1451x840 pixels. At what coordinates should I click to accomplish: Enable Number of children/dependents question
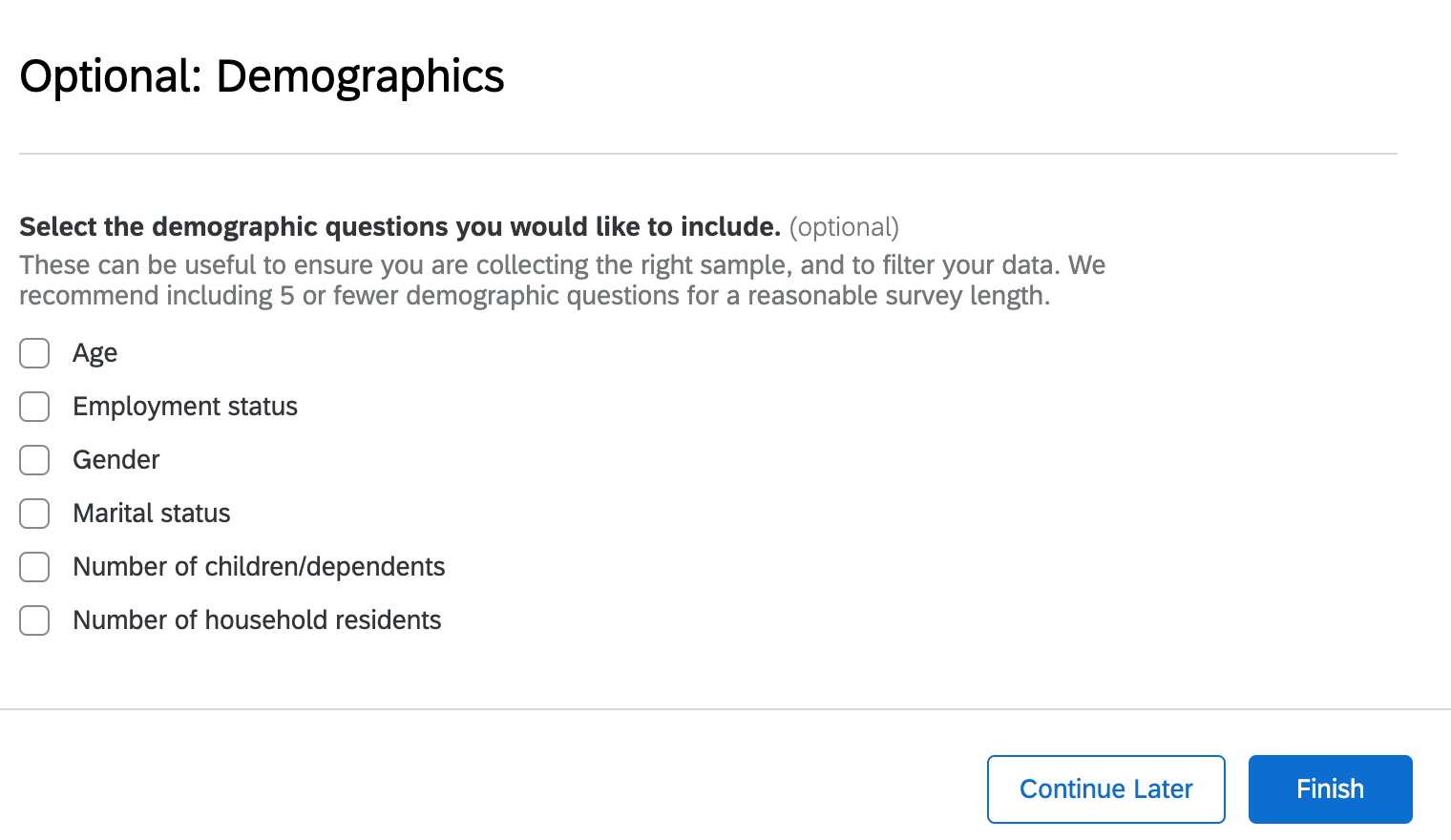[34, 567]
